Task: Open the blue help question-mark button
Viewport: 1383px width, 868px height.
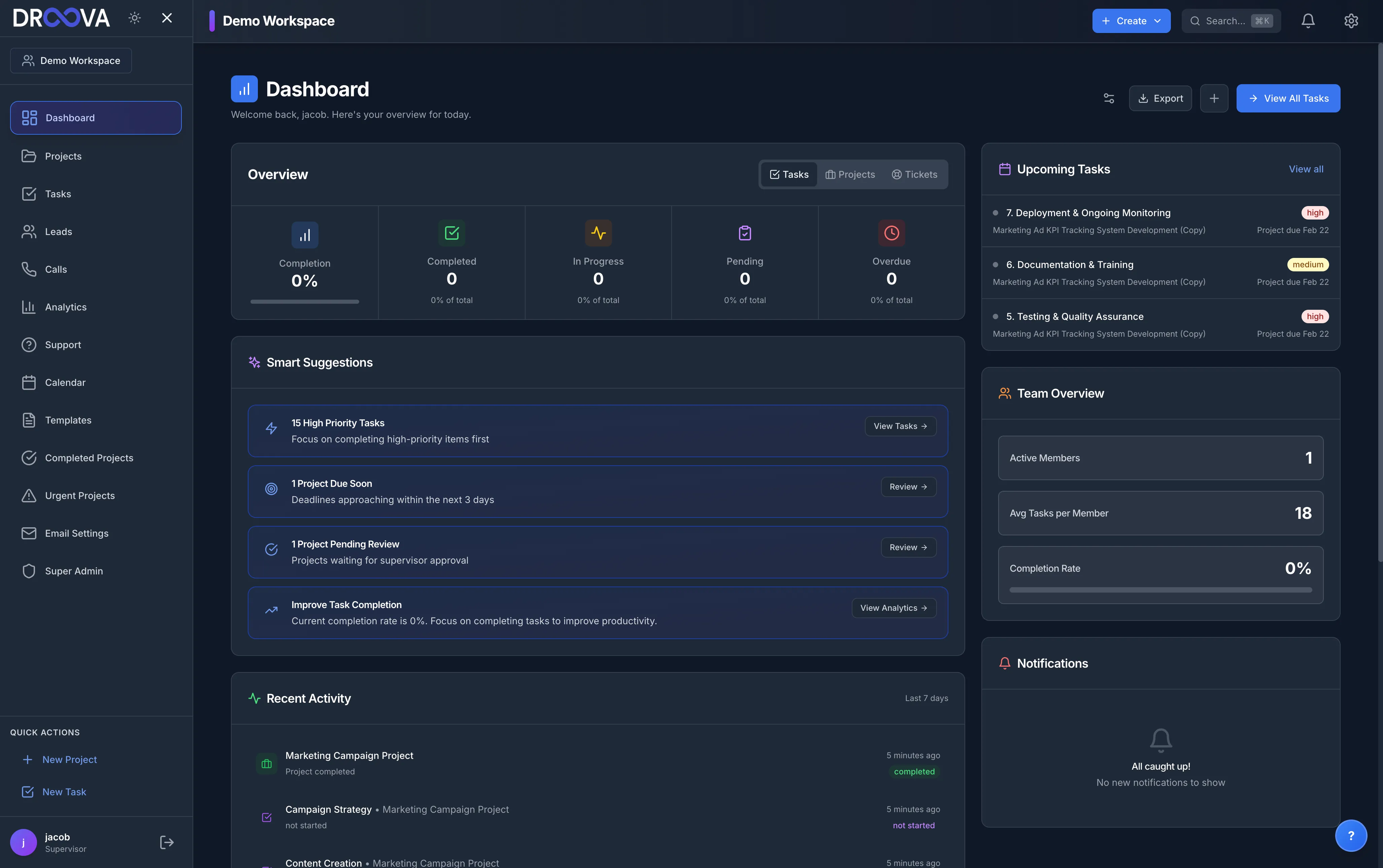Action: pyautogui.click(x=1351, y=835)
